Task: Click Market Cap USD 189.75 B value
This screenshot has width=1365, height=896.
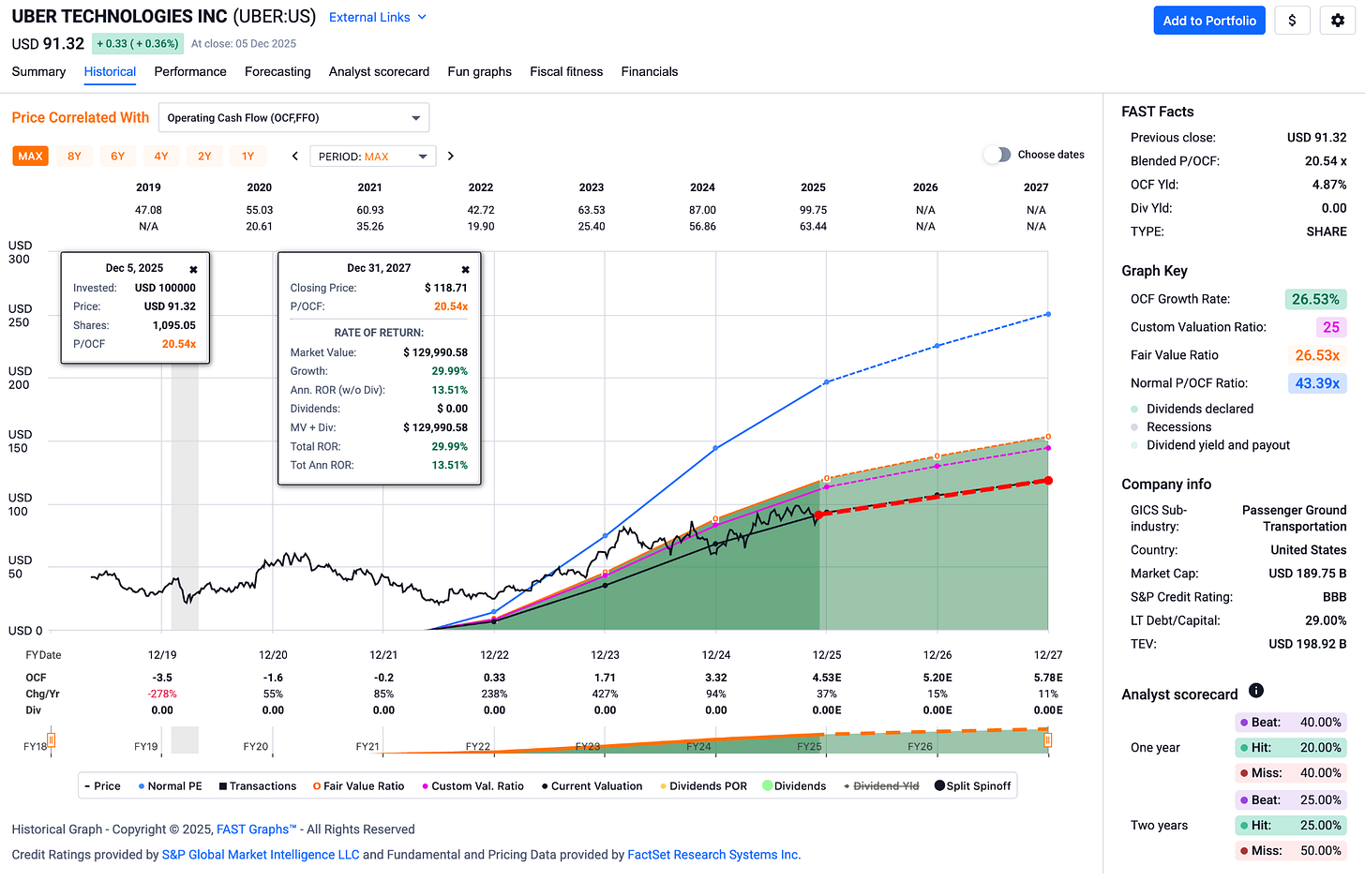Action: tap(1308, 574)
